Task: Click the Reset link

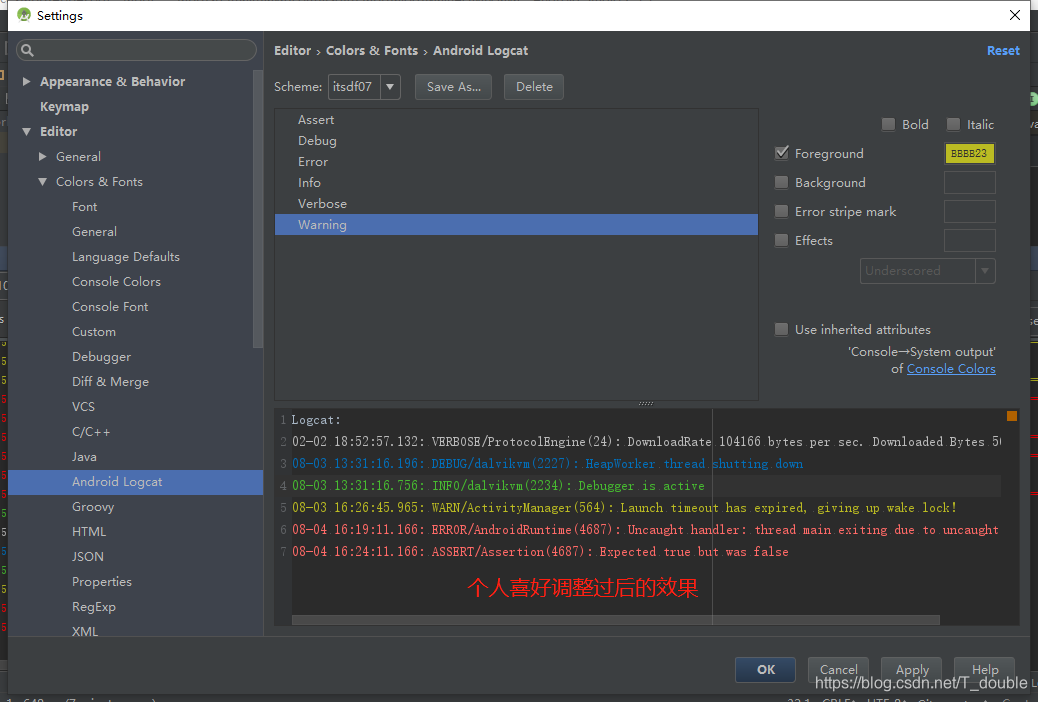Action: tap(1003, 50)
